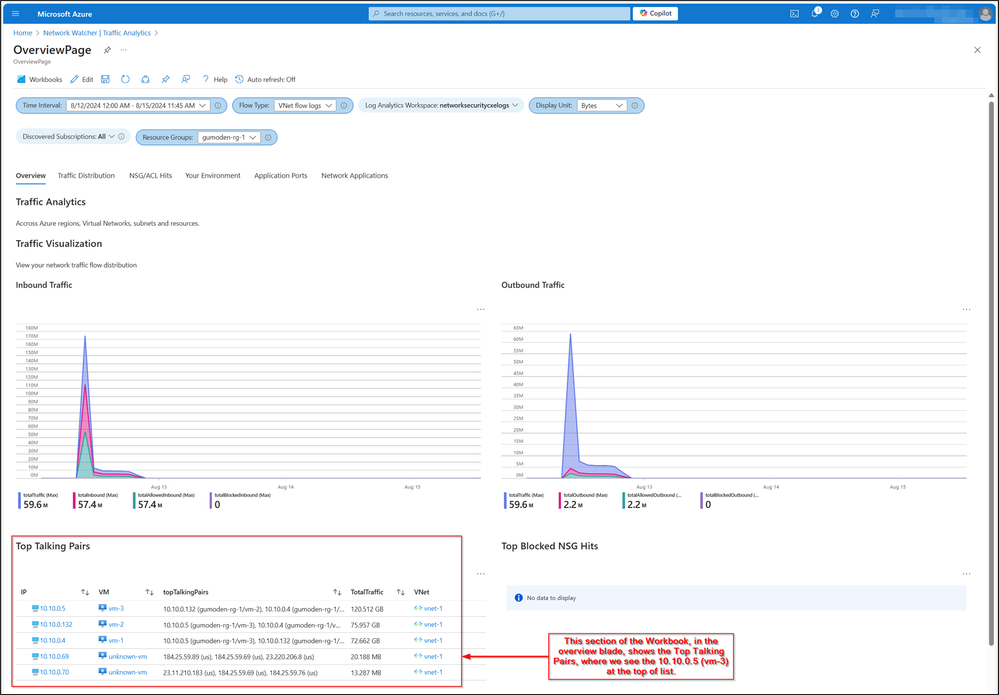Click info icon beside Discovered Subscriptions
The image size is (999, 695).
point(122,136)
